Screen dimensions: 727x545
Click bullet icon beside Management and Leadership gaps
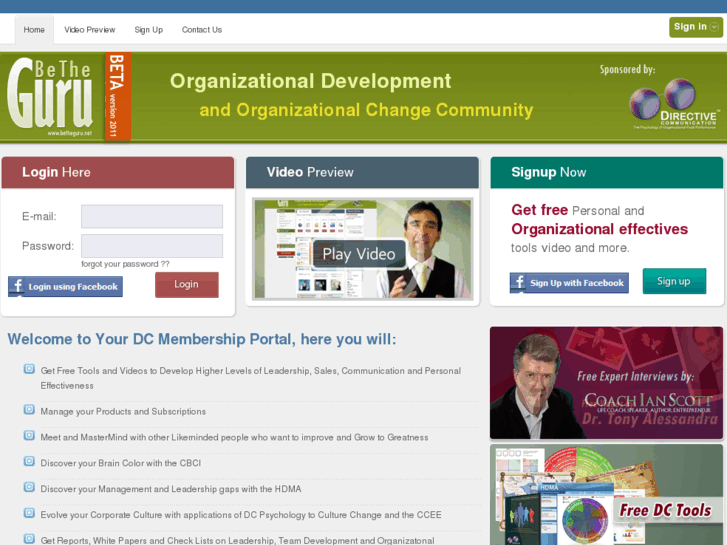(29, 487)
